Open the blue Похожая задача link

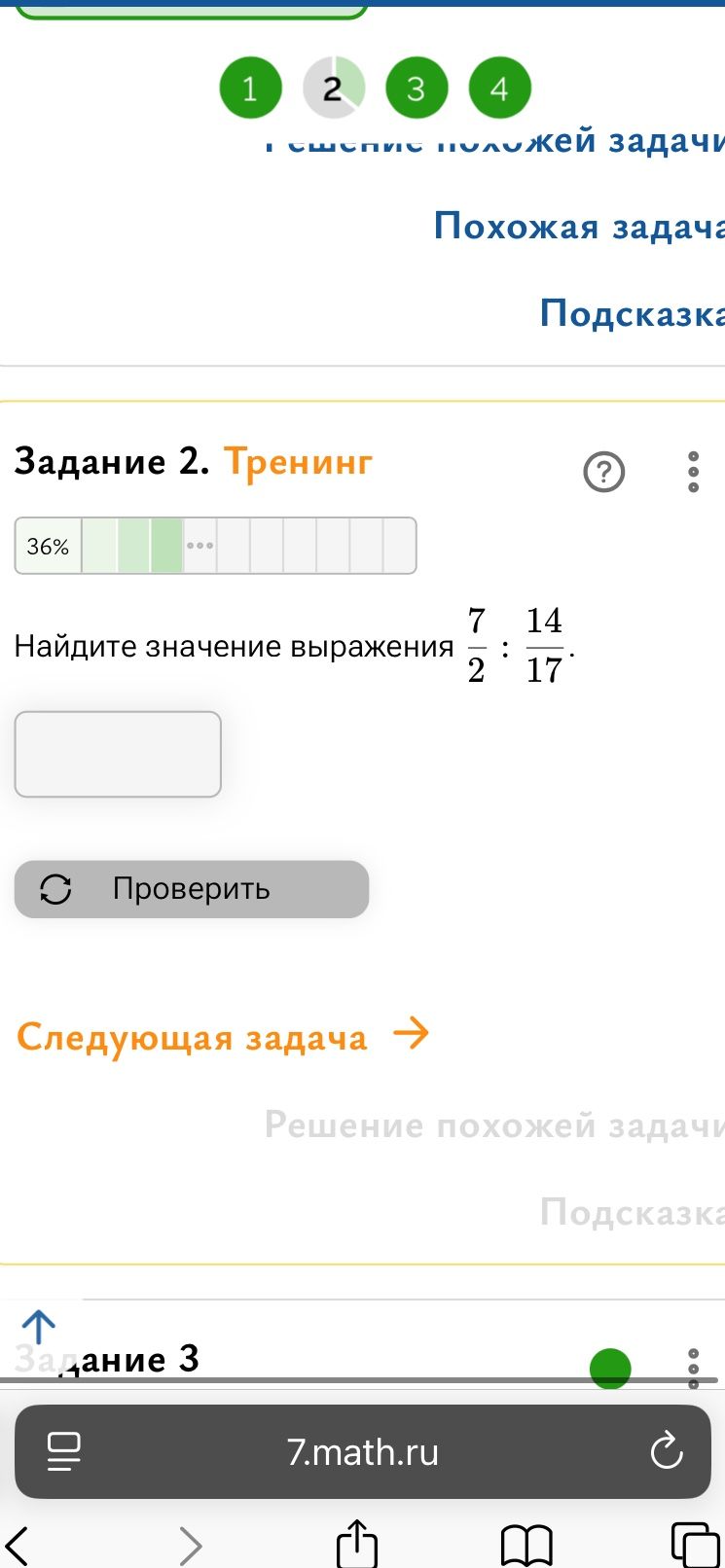579,226
